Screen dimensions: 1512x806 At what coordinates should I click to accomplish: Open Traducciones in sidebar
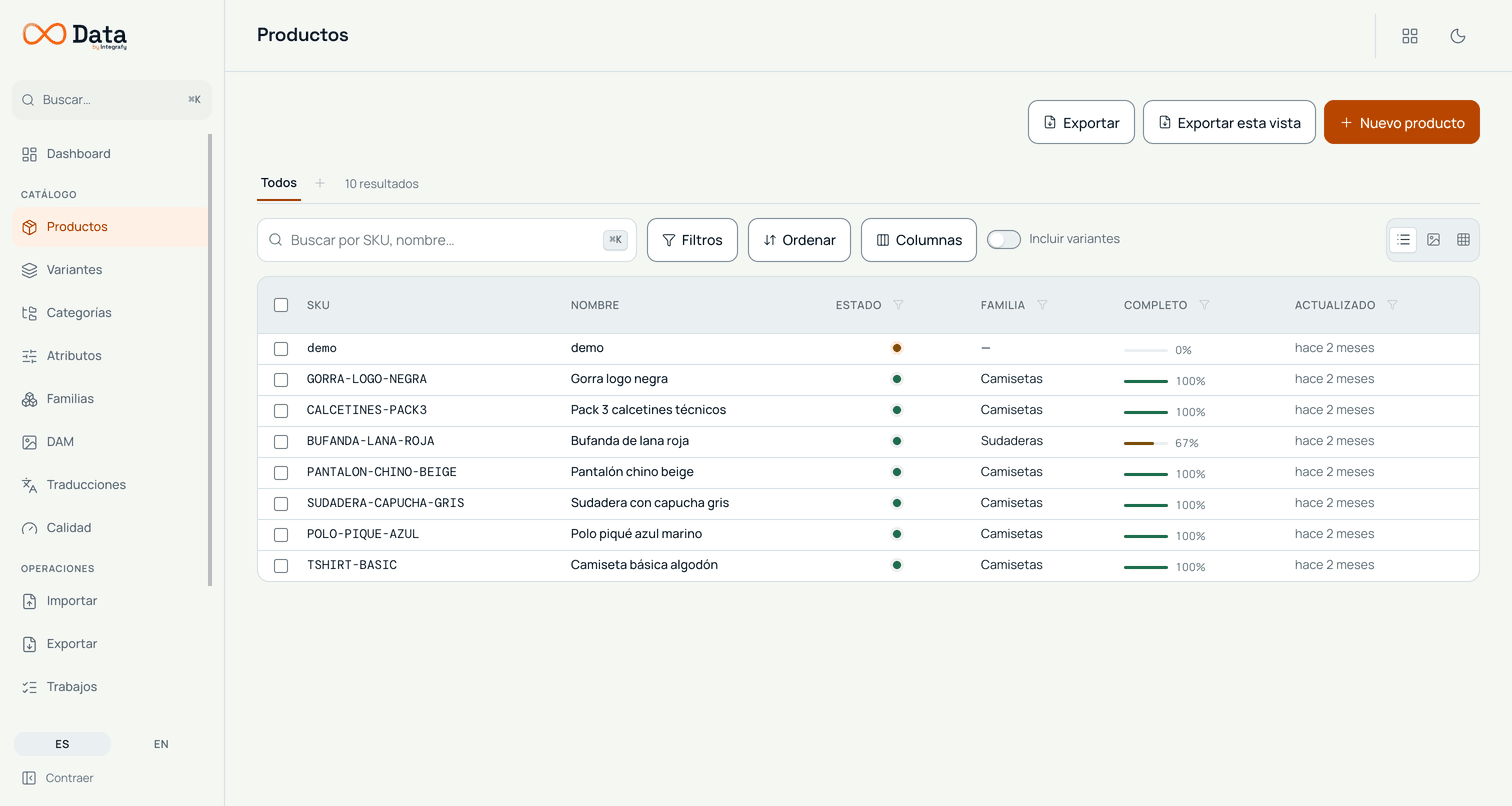tap(110, 485)
